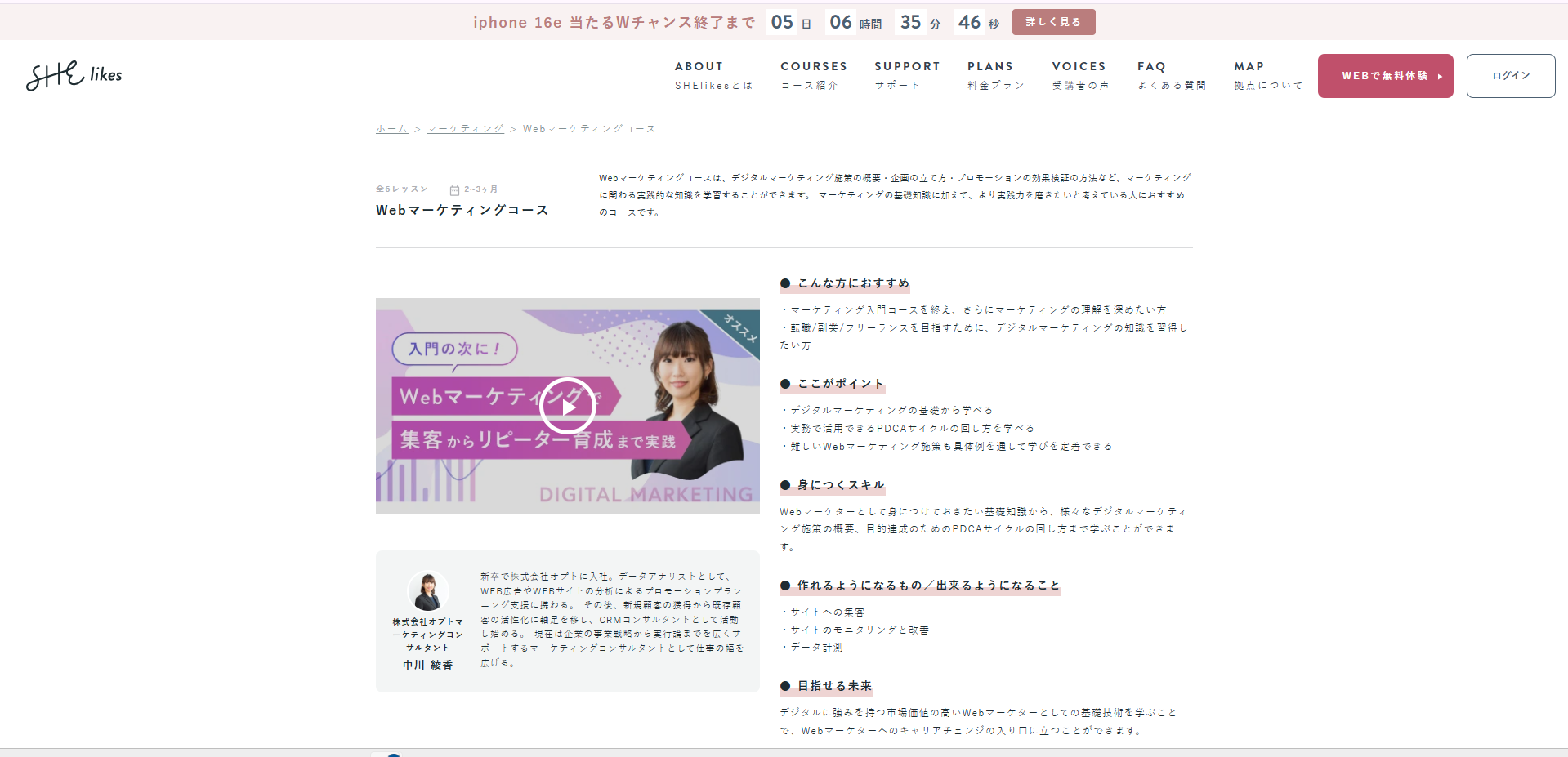Click the iphone 16e campaign banner text
The height and width of the screenshot is (757, 1568).
[x=614, y=23]
